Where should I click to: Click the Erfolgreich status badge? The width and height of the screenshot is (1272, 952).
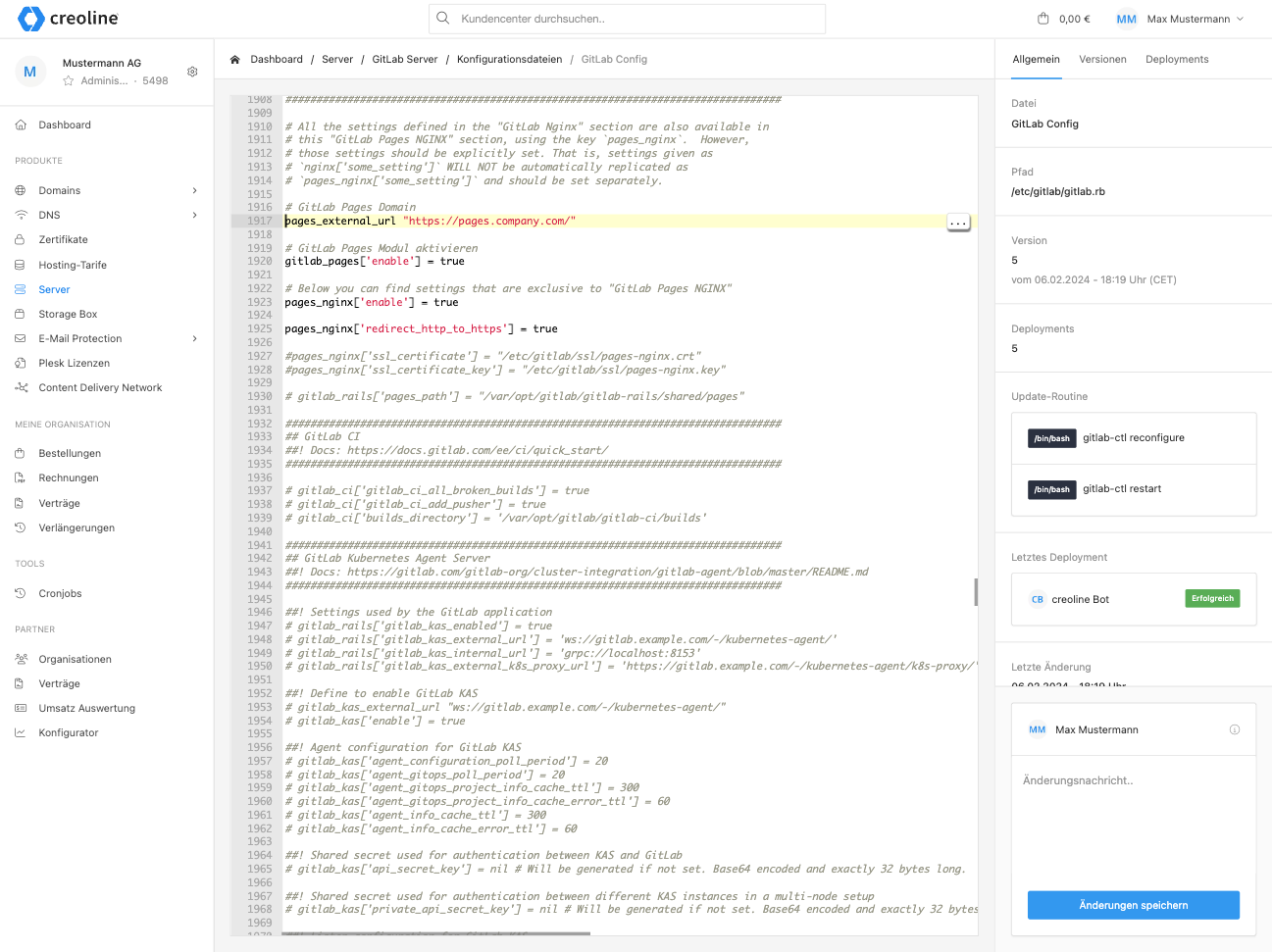1212,598
